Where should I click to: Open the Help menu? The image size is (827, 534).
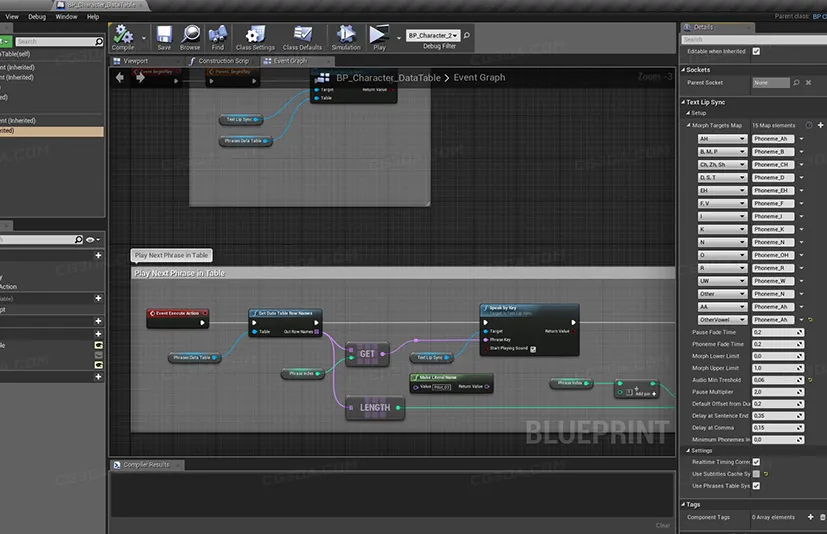click(93, 16)
